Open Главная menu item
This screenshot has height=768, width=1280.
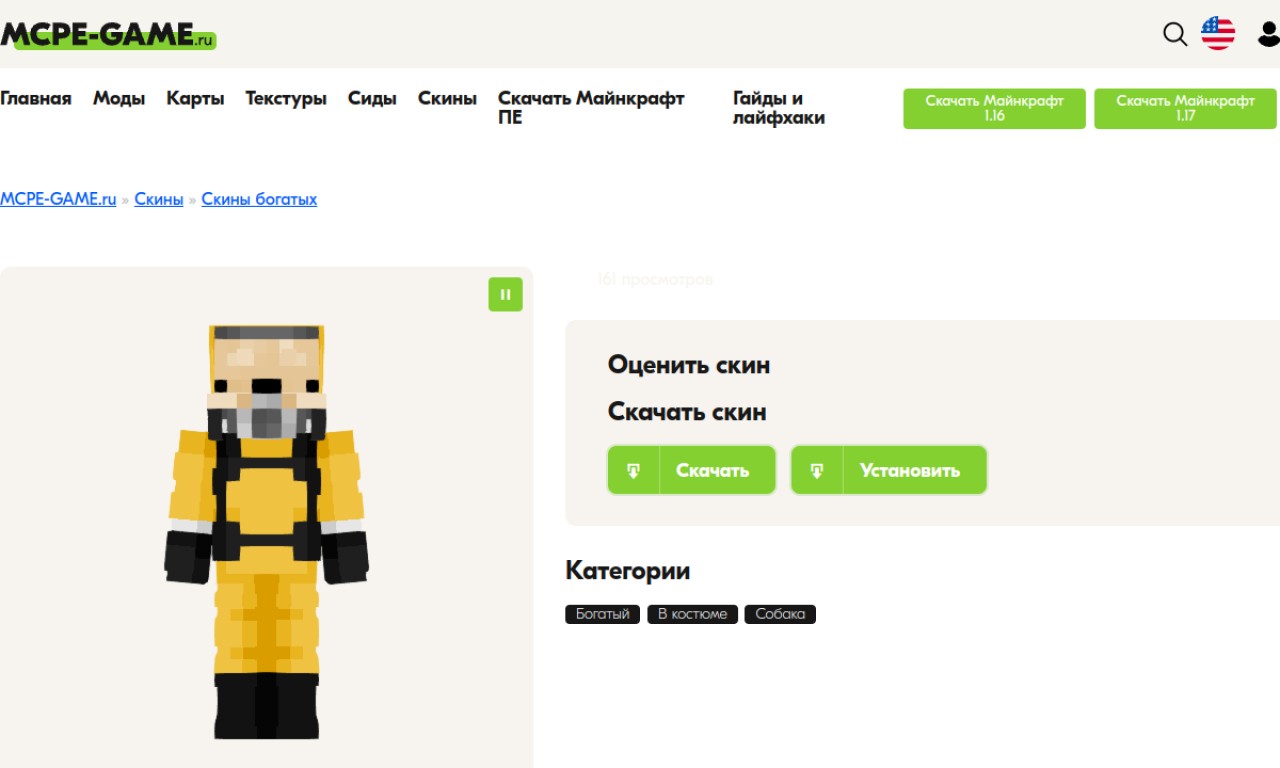point(36,98)
